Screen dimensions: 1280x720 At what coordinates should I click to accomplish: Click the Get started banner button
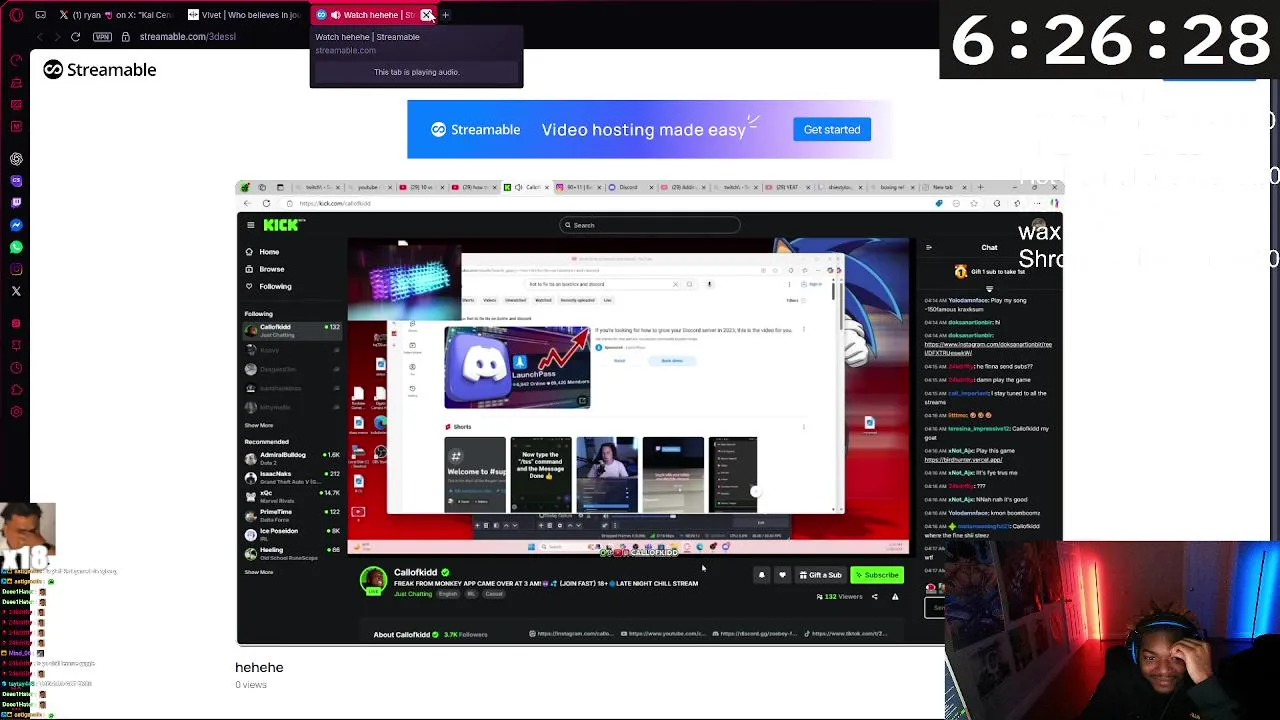(831, 129)
